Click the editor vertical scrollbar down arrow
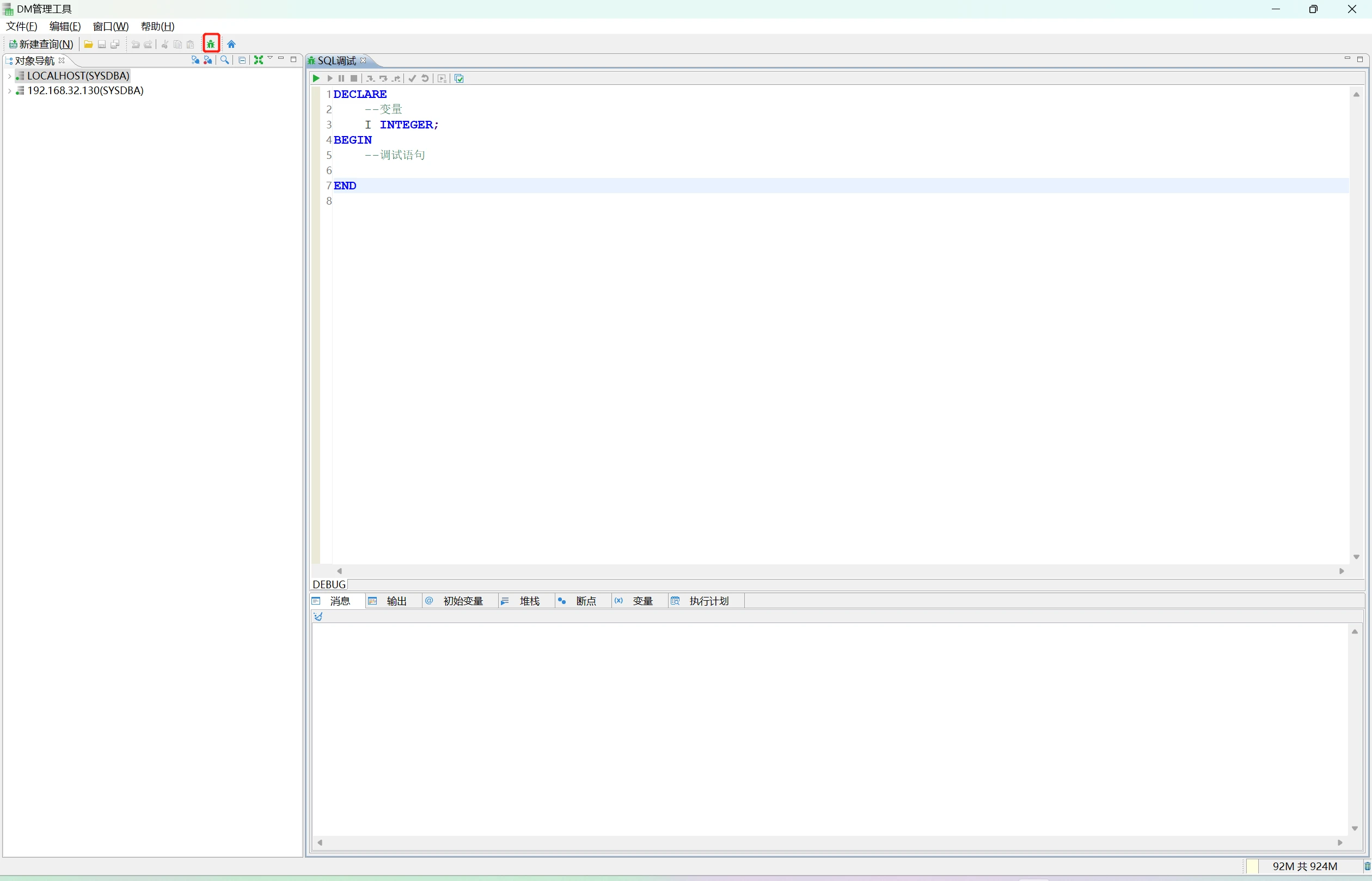This screenshot has height=881, width=1372. click(1356, 557)
